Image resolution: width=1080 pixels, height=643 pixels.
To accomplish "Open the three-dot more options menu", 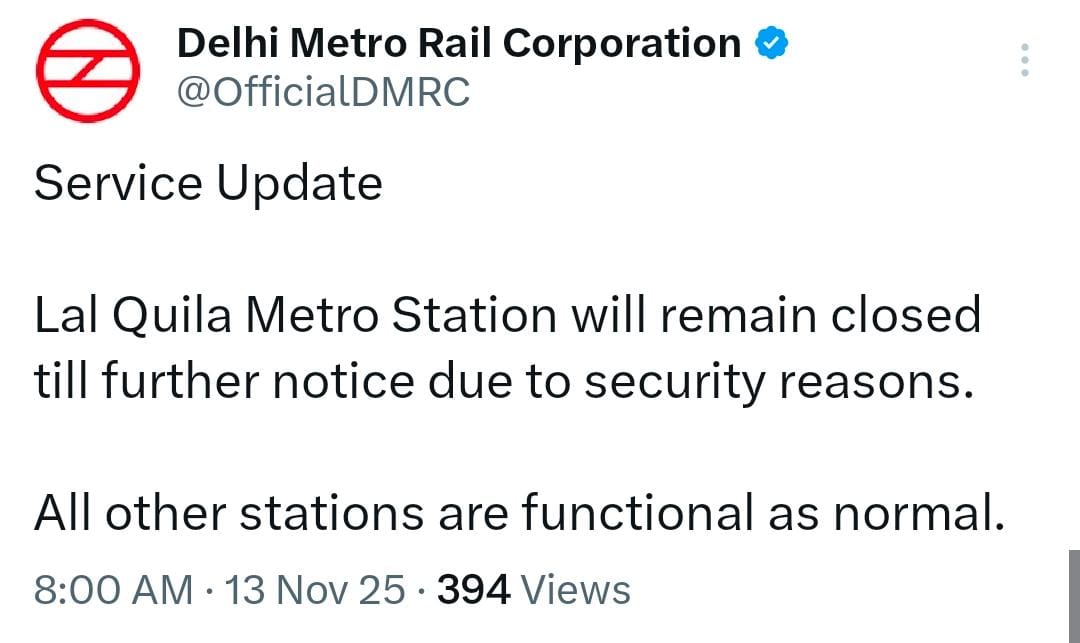I will click(1023, 61).
